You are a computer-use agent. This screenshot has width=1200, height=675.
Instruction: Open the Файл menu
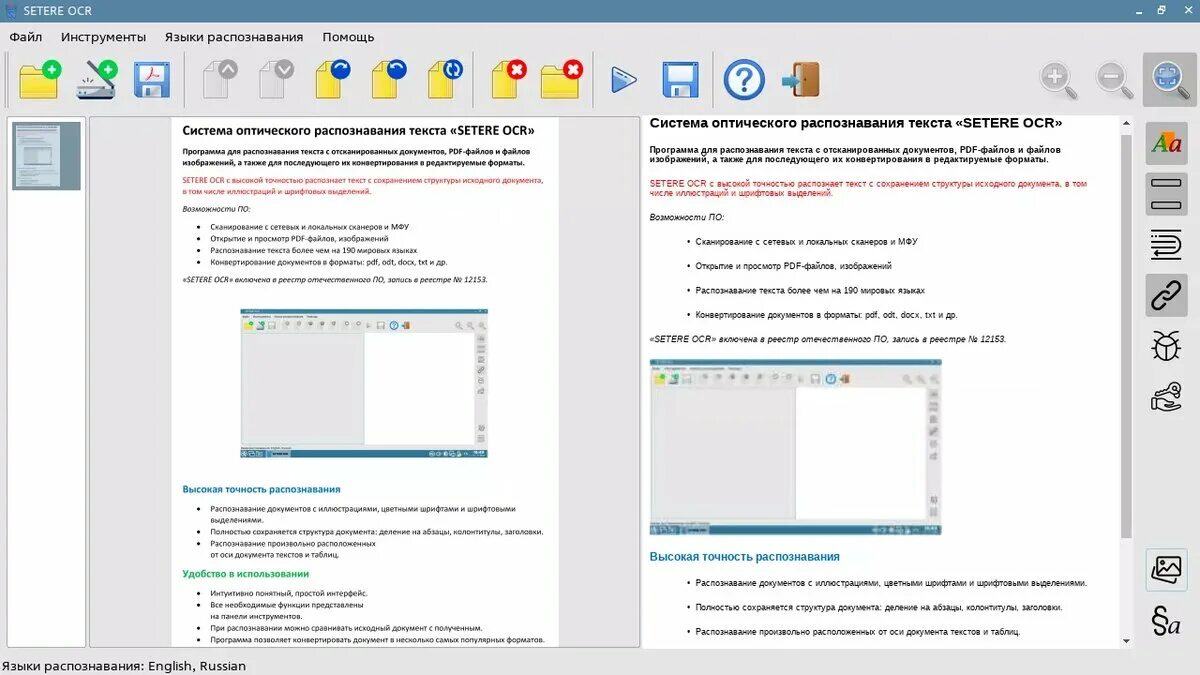tap(26, 37)
